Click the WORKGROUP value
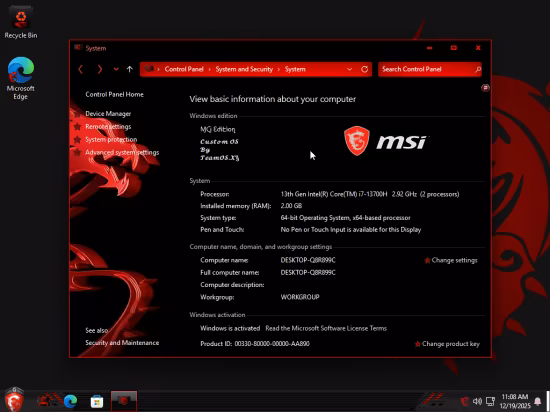The height and width of the screenshot is (412, 550). click(300, 297)
